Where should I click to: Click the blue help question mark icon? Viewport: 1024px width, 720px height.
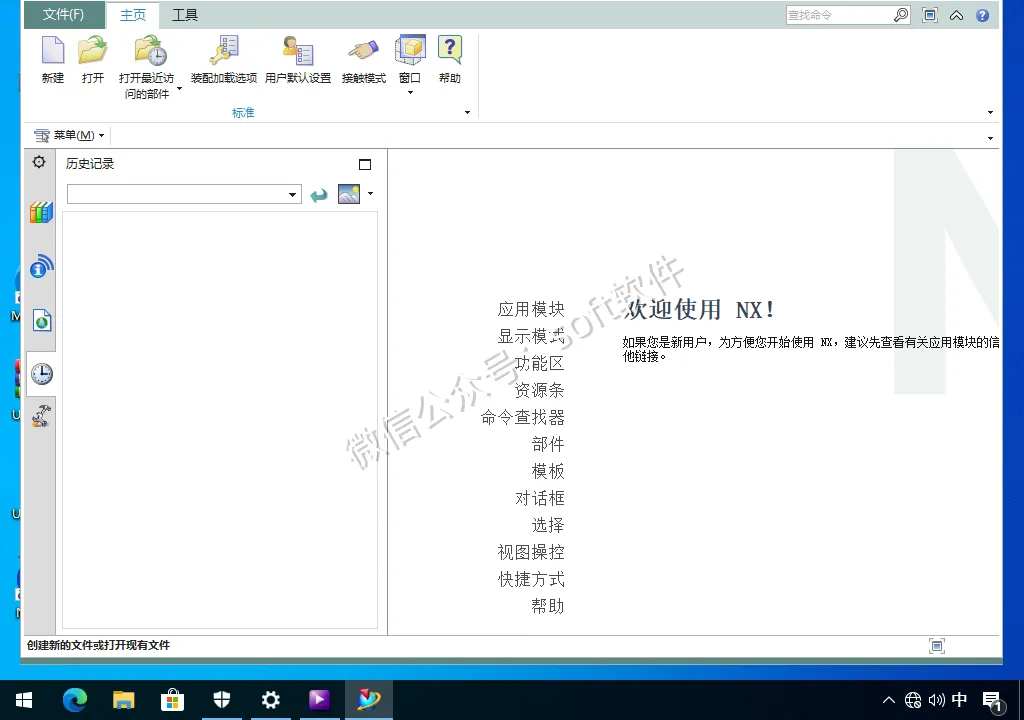coord(982,16)
